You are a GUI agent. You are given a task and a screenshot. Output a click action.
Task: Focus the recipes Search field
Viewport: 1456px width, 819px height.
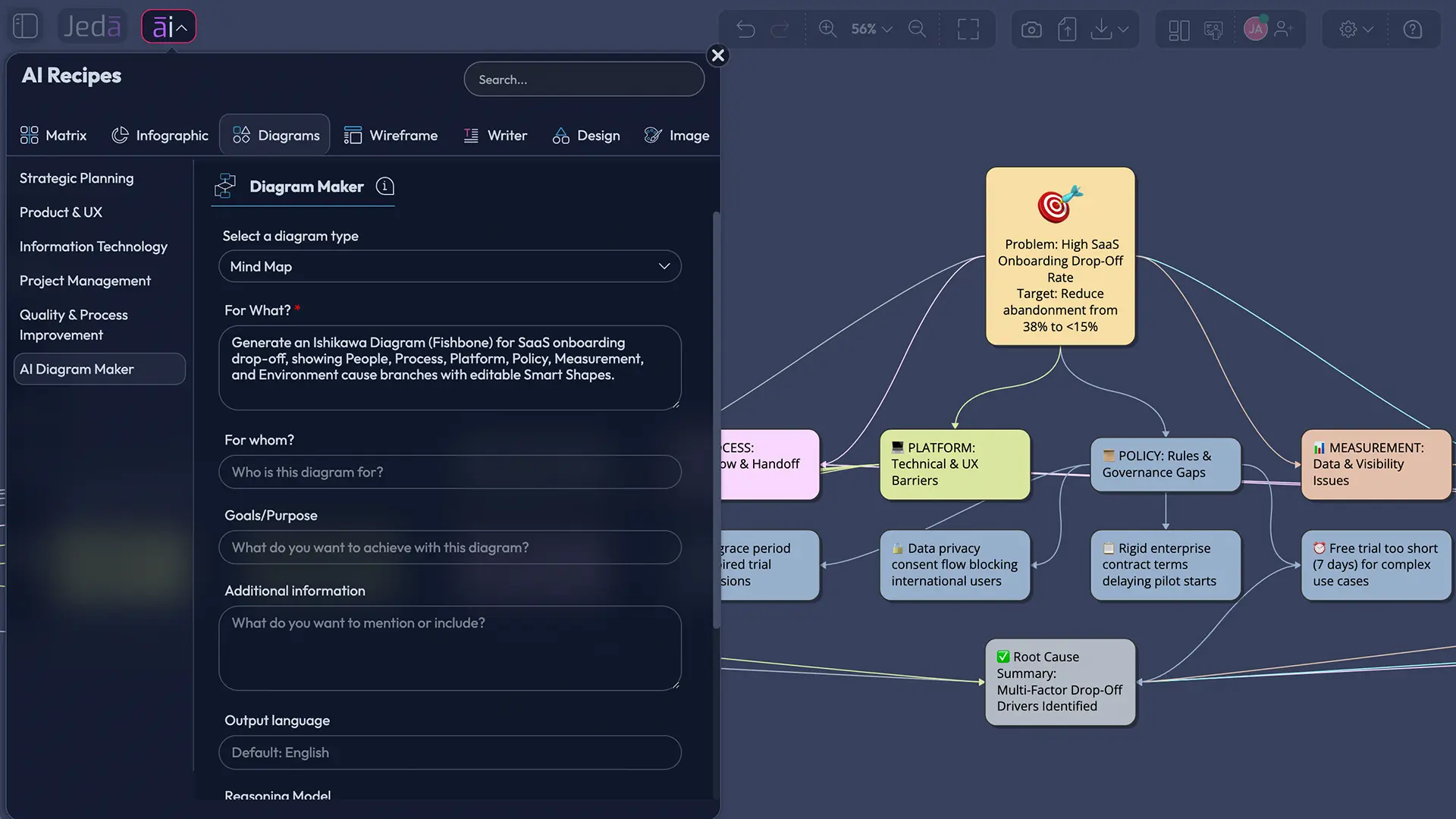(x=584, y=79)
